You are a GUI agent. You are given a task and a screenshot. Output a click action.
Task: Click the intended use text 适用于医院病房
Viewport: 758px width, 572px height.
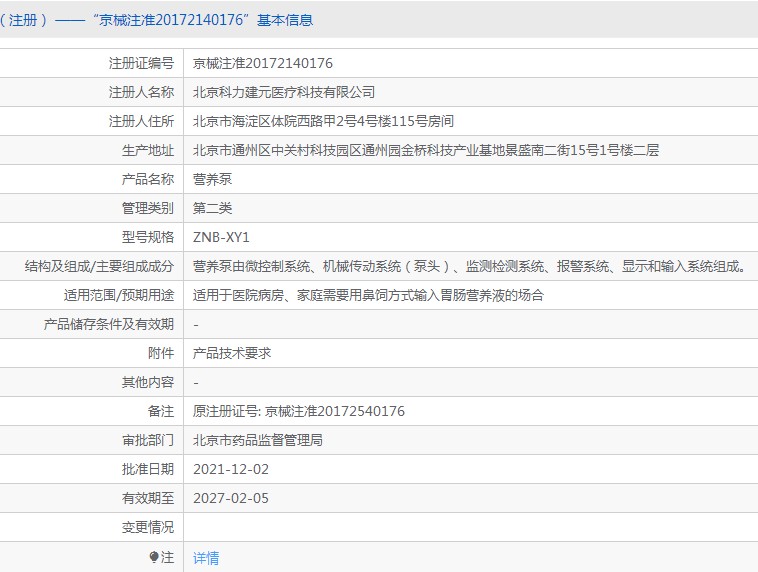tap(368, 295)
